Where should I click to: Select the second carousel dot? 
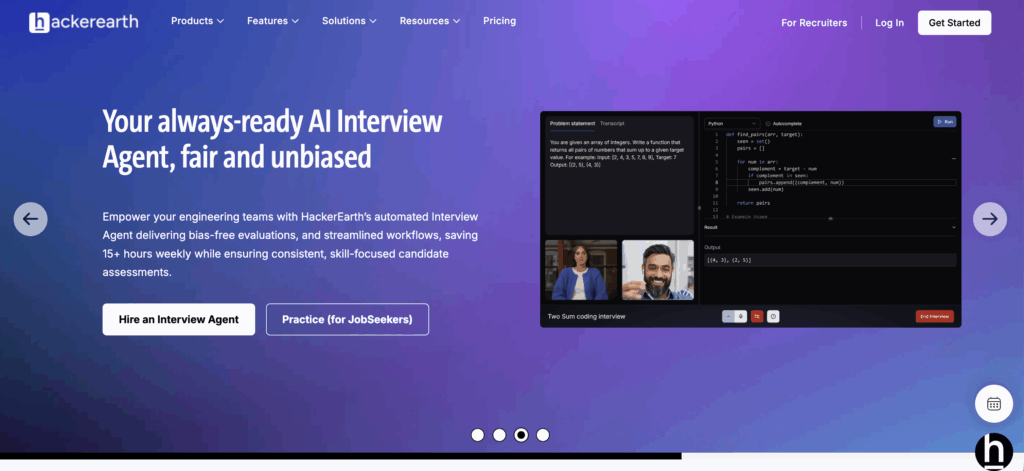point(499,435)
